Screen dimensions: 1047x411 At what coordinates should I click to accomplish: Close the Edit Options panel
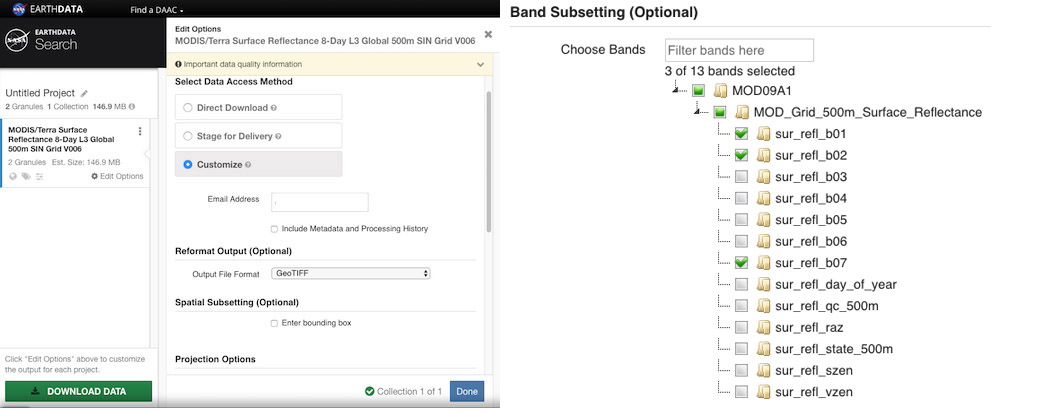[488, 34]
